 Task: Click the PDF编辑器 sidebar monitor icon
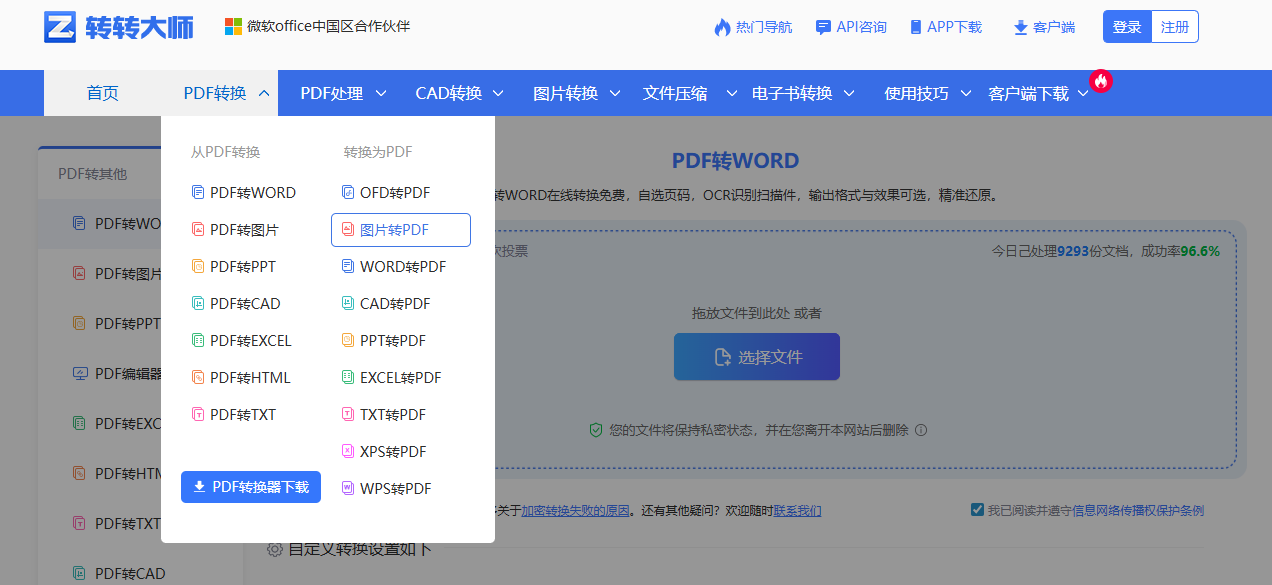point(80,374)
